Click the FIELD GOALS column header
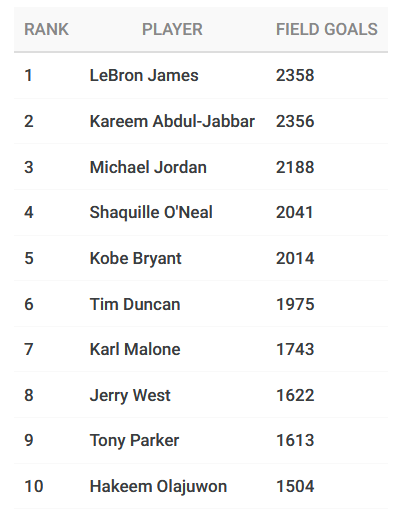Image resolution: width=410 pixels, height=516 pixels. pyautogui.click(x=327, y=29)
